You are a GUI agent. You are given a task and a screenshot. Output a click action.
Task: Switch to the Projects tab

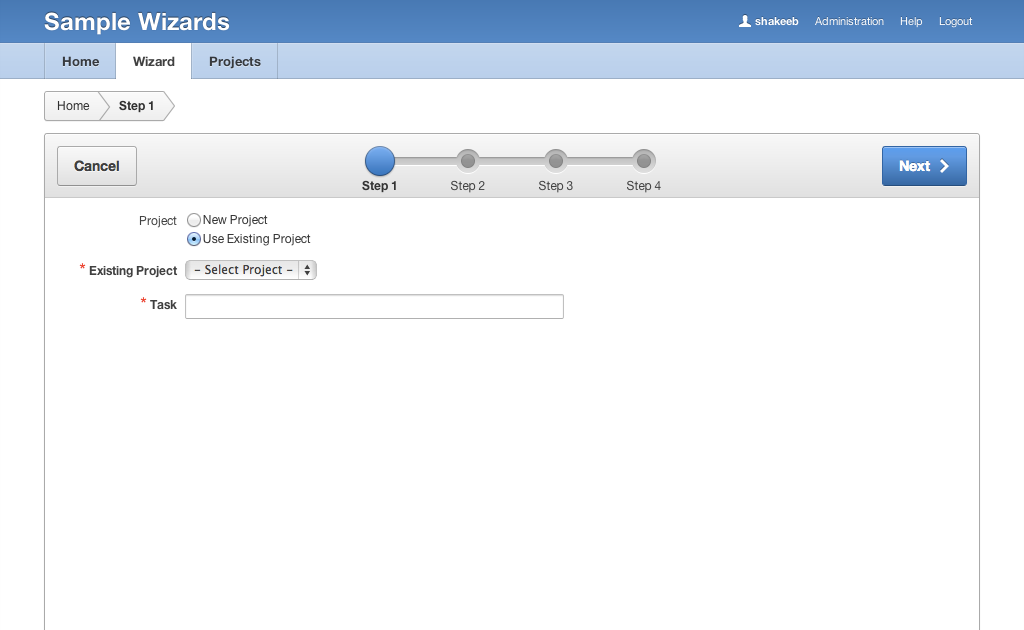tap(235, 61)
